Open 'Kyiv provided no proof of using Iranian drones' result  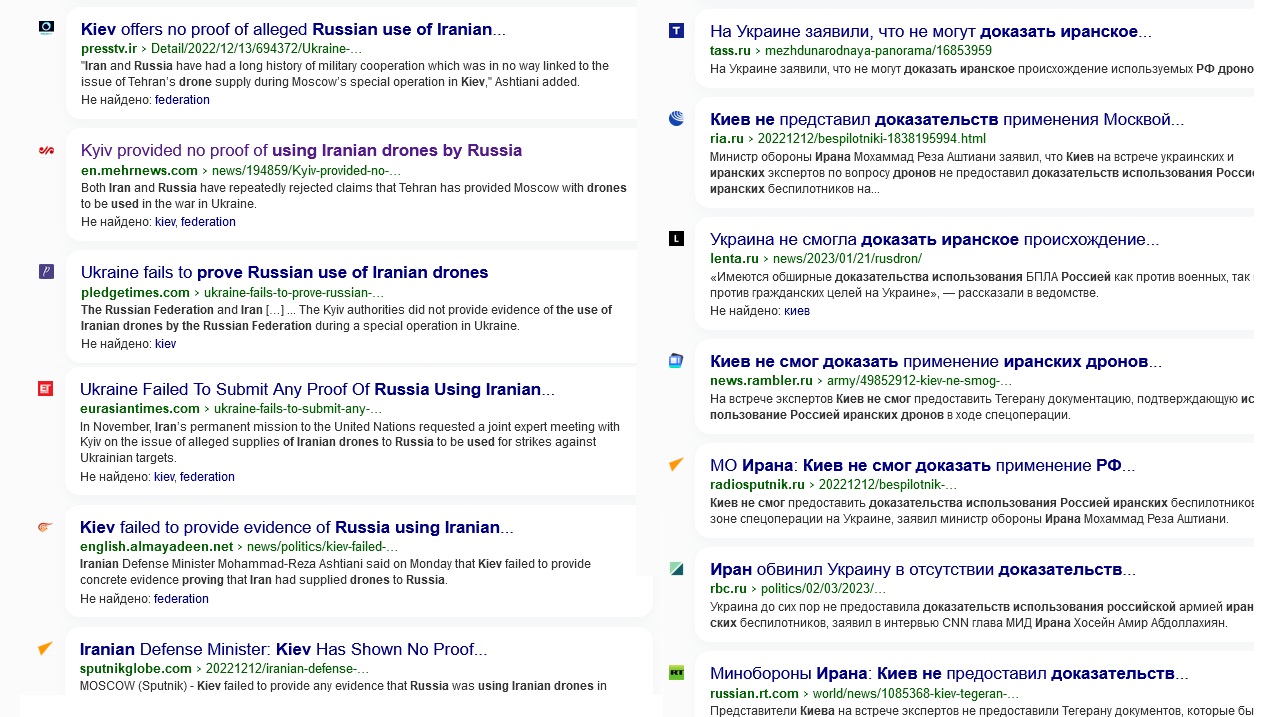coord(301,150)
